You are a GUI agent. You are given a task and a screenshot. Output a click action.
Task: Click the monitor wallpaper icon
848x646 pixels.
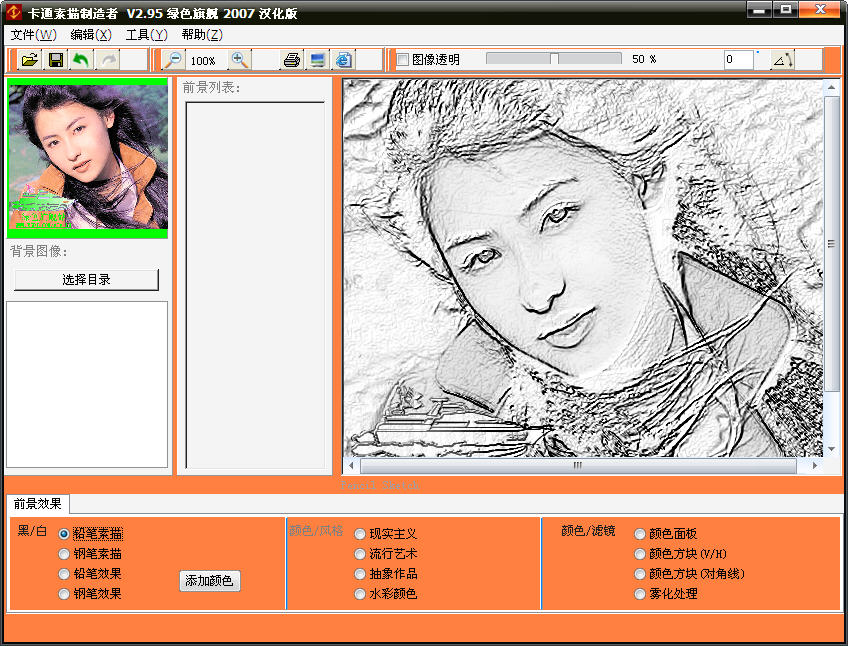pos(318,60)
